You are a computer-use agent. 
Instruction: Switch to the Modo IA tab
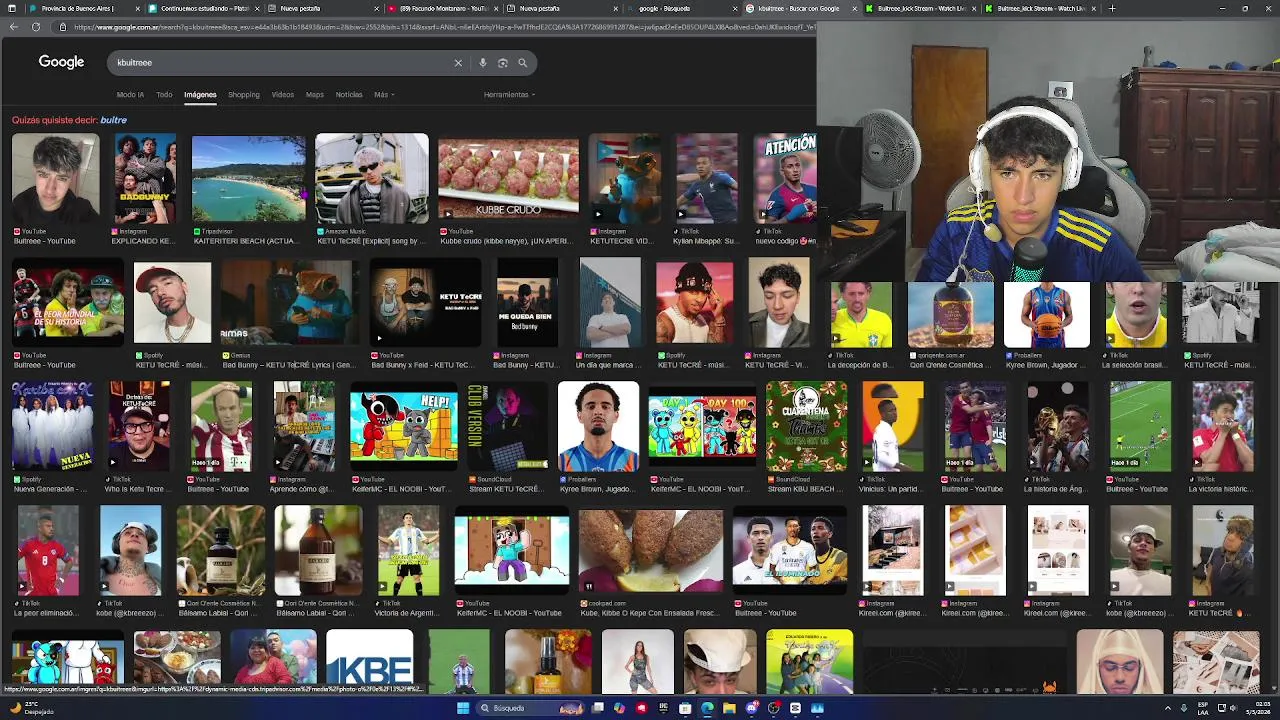click(130, 95)
